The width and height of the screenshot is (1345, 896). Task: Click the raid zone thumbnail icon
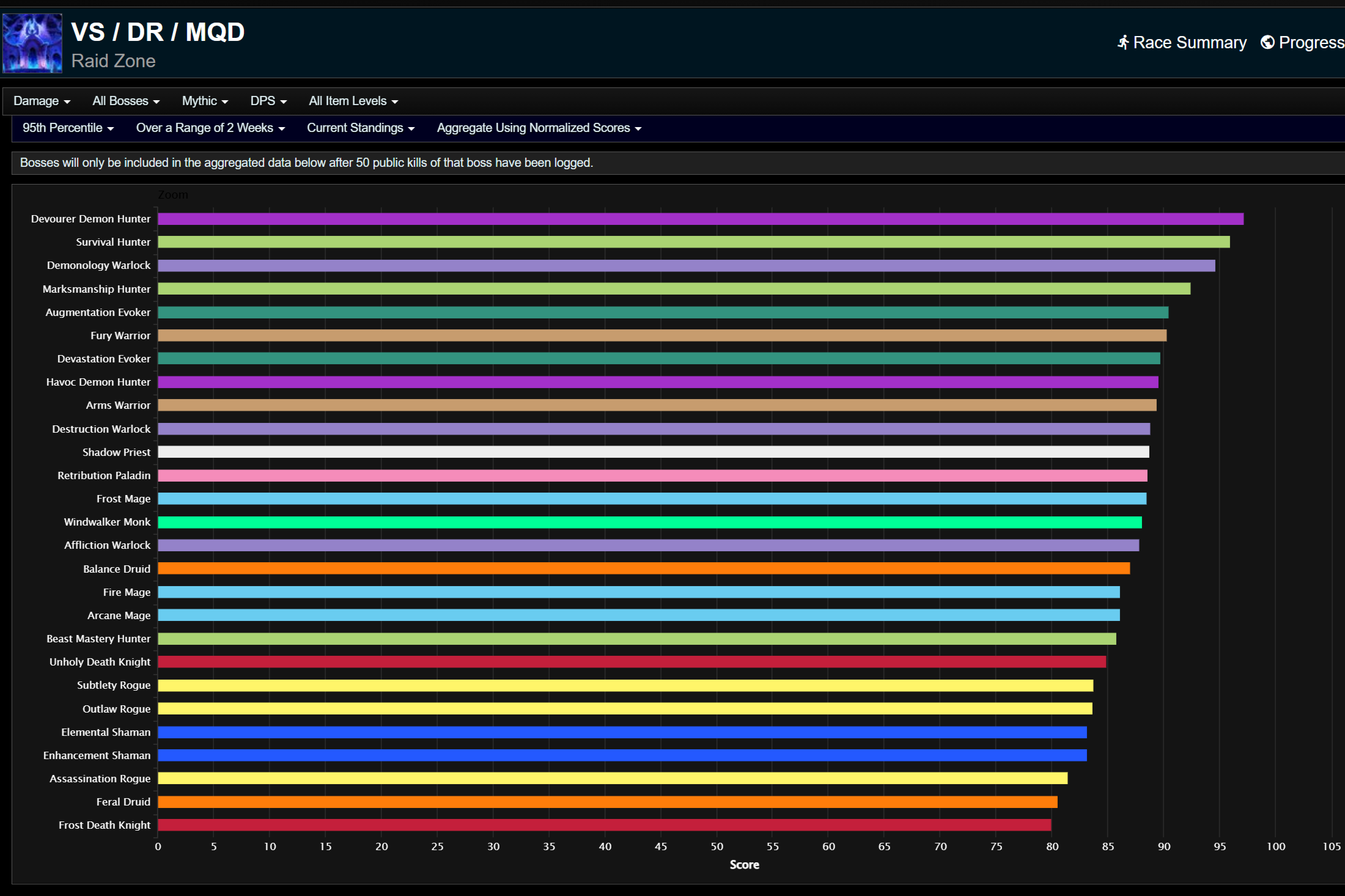[32, 43]
